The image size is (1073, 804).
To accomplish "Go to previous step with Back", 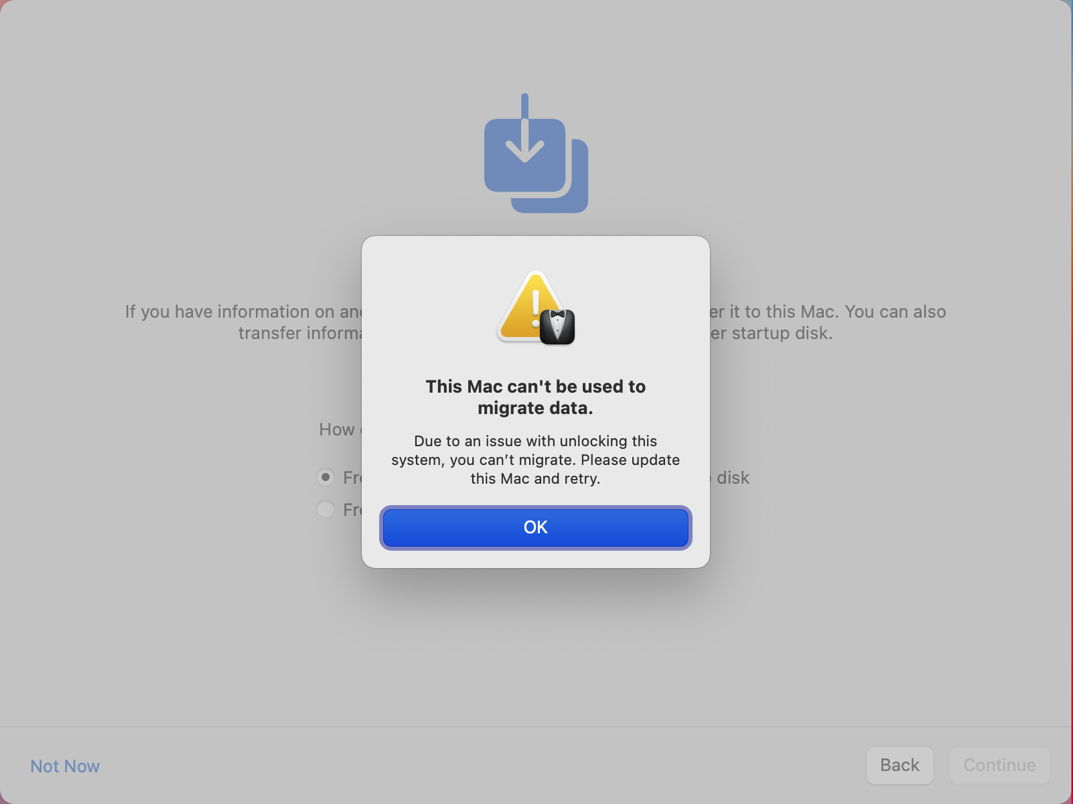I will point(899,765).
